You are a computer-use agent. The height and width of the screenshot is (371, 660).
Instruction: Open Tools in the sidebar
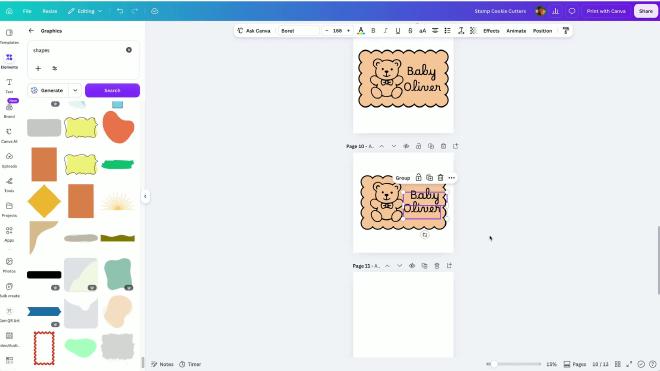(x=9, y=184)
